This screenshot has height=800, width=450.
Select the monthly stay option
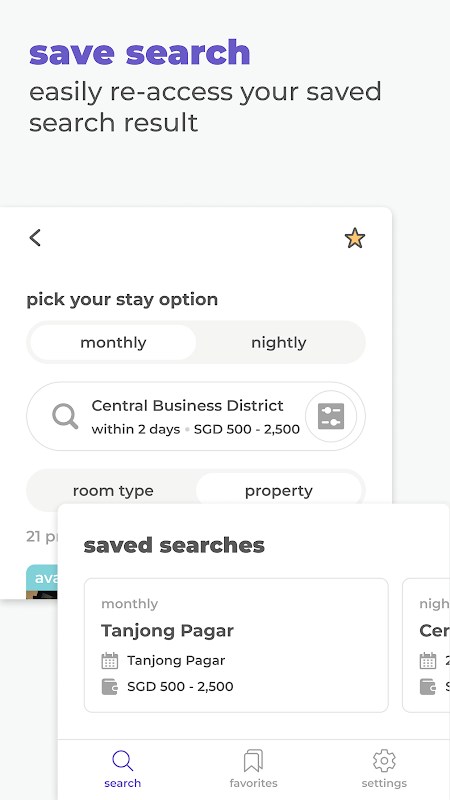click(x=113, y=342)
